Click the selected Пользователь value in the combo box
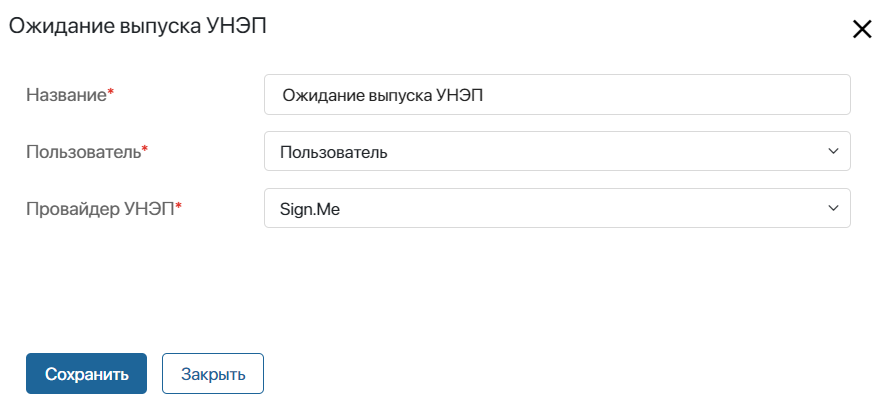Viewport: 887px width, 411px height. (334, 152)
